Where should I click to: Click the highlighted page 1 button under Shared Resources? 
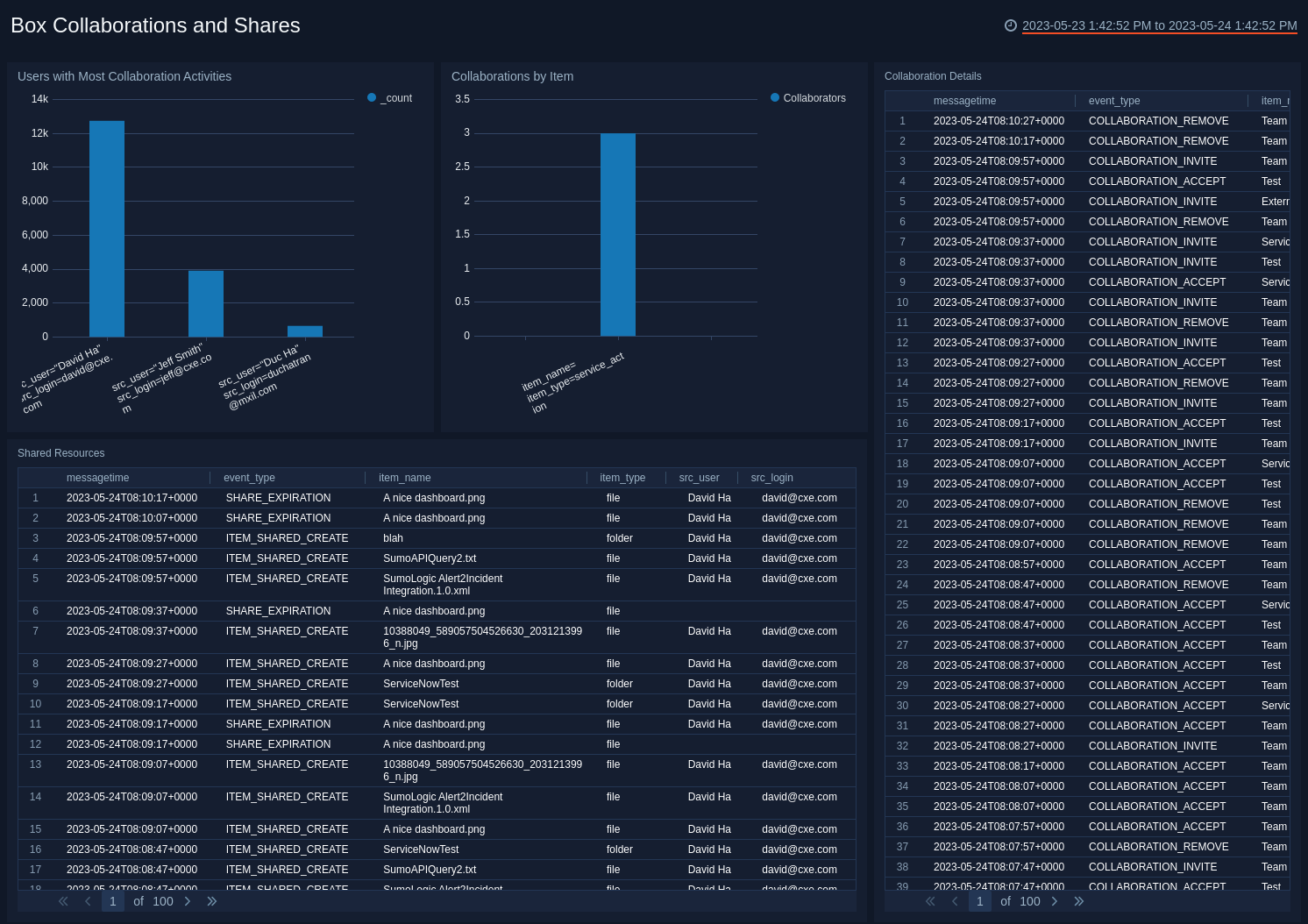pyautogui.click(x=112, y=901)
